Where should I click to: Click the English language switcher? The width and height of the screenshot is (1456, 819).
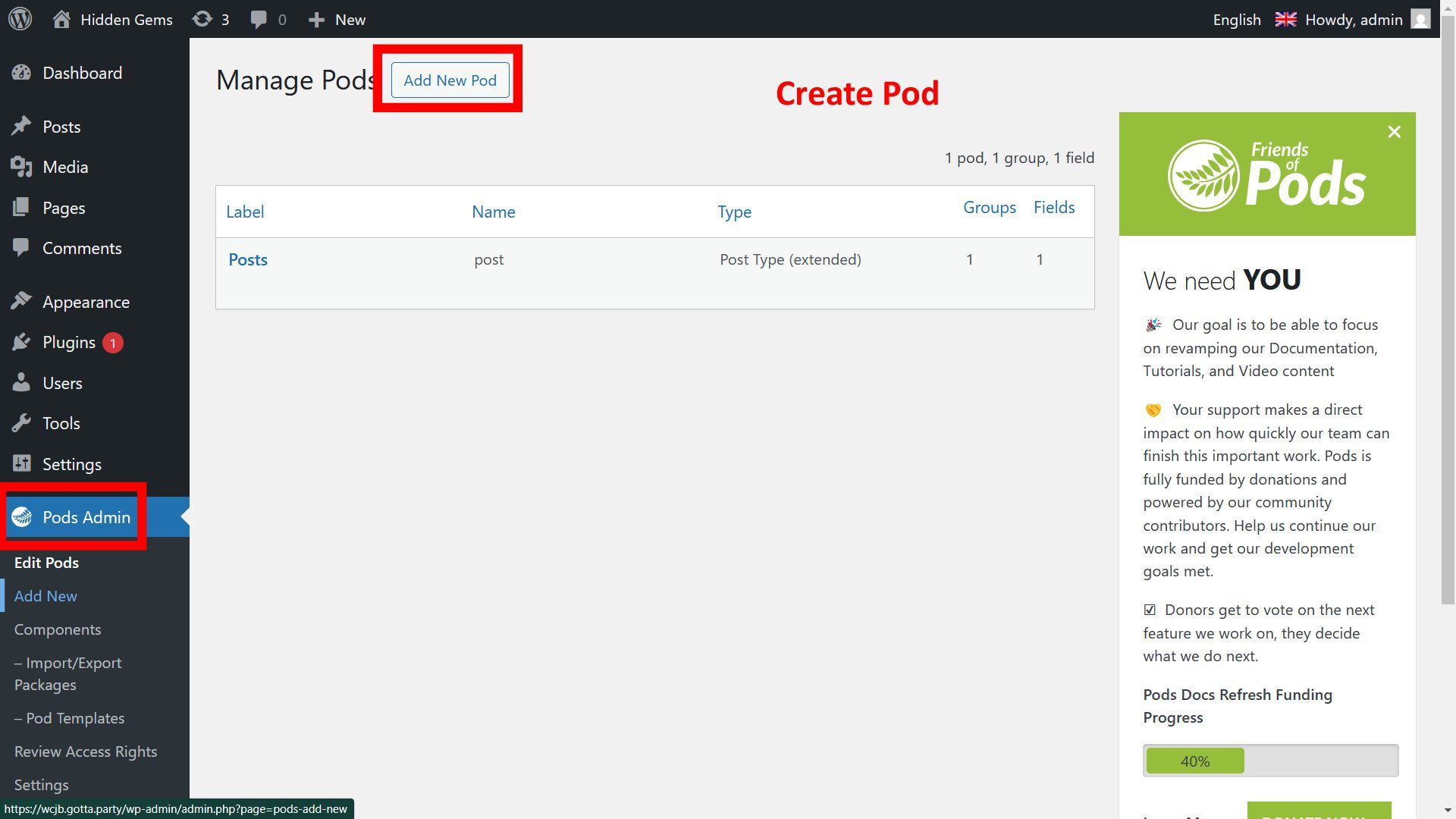(1237, 20)
